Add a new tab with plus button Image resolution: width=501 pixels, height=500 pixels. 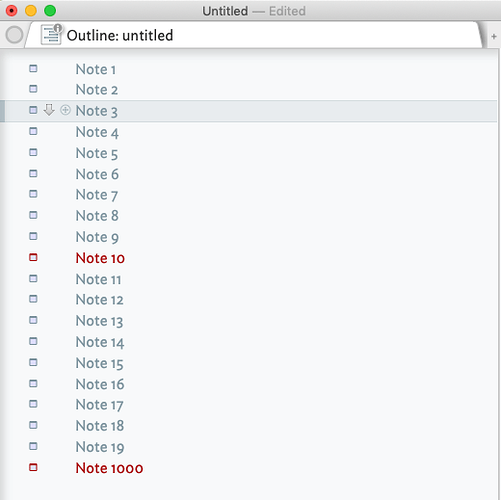tap(494, 36)
